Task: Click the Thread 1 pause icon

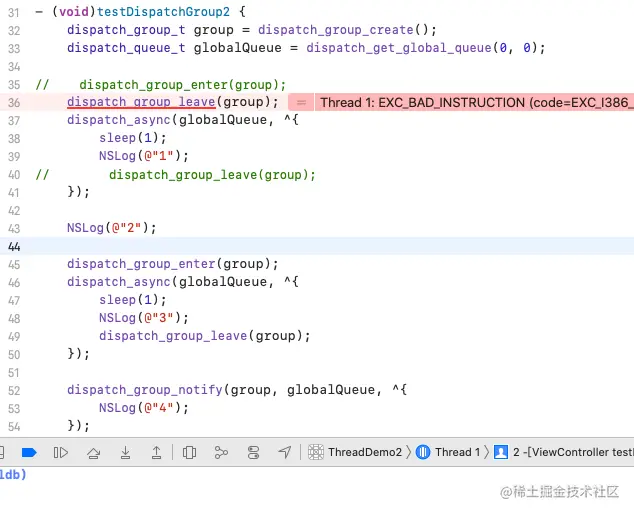Action: [423, 452]
